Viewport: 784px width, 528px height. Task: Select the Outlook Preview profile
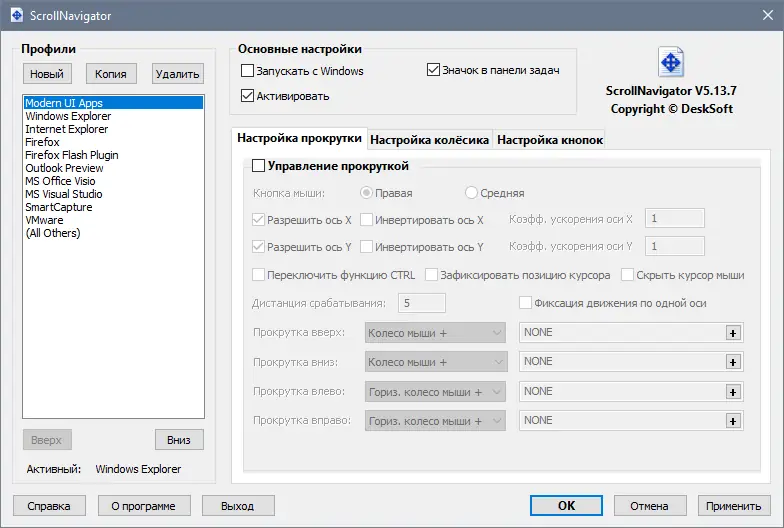[114, 168]
